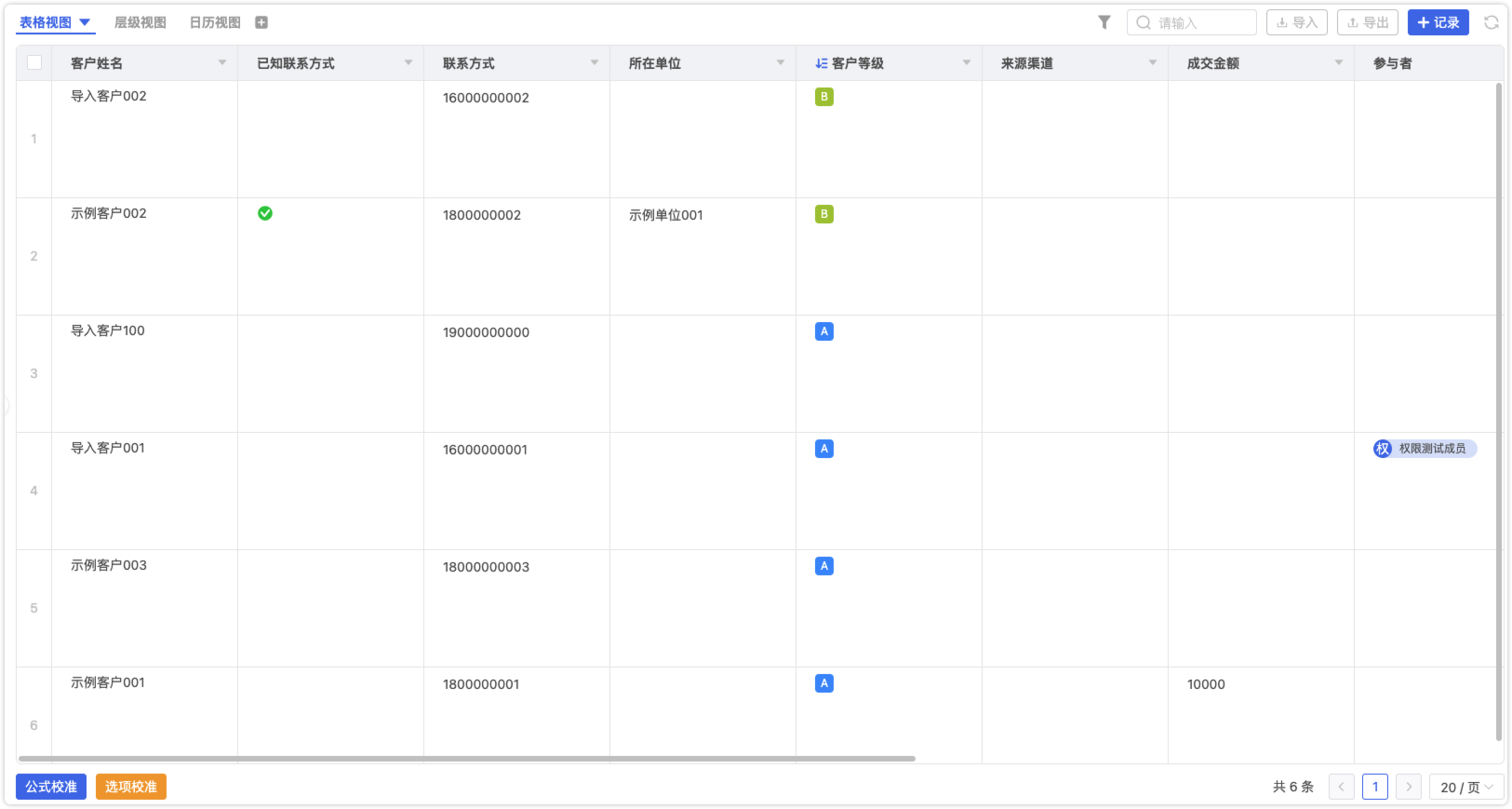This screenshot has width=1512, height=809.
Task: Open the 成交金额 column dropdown
Action: point(1339,63)
